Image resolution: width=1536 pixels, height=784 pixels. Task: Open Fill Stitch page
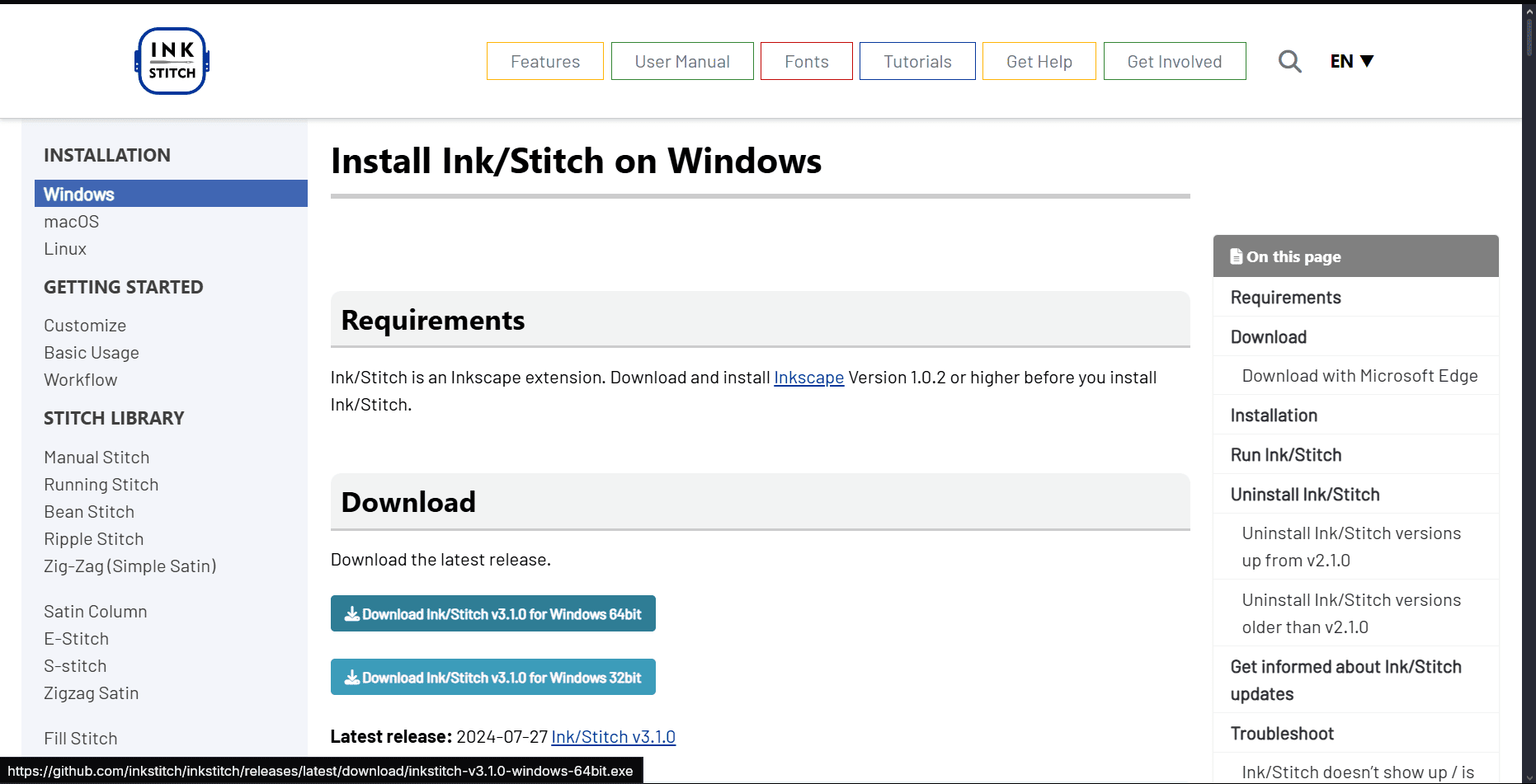coord(81,739)
